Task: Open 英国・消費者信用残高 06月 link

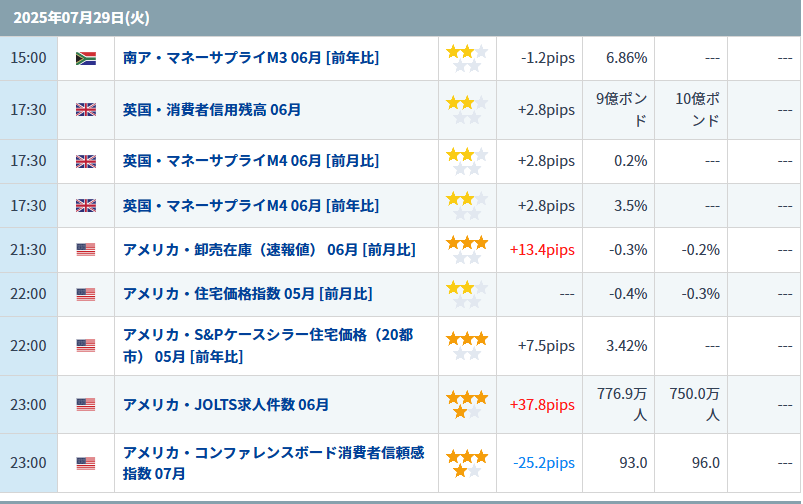Action: pos(212,110)
